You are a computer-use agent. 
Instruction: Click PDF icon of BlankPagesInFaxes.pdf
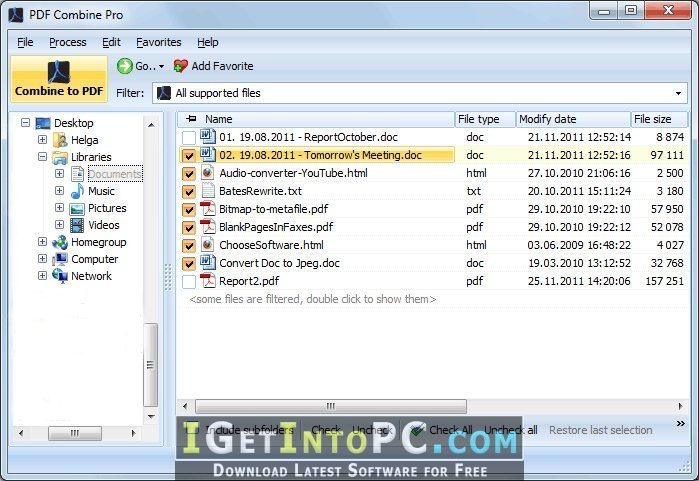click(x=208, y=226)
